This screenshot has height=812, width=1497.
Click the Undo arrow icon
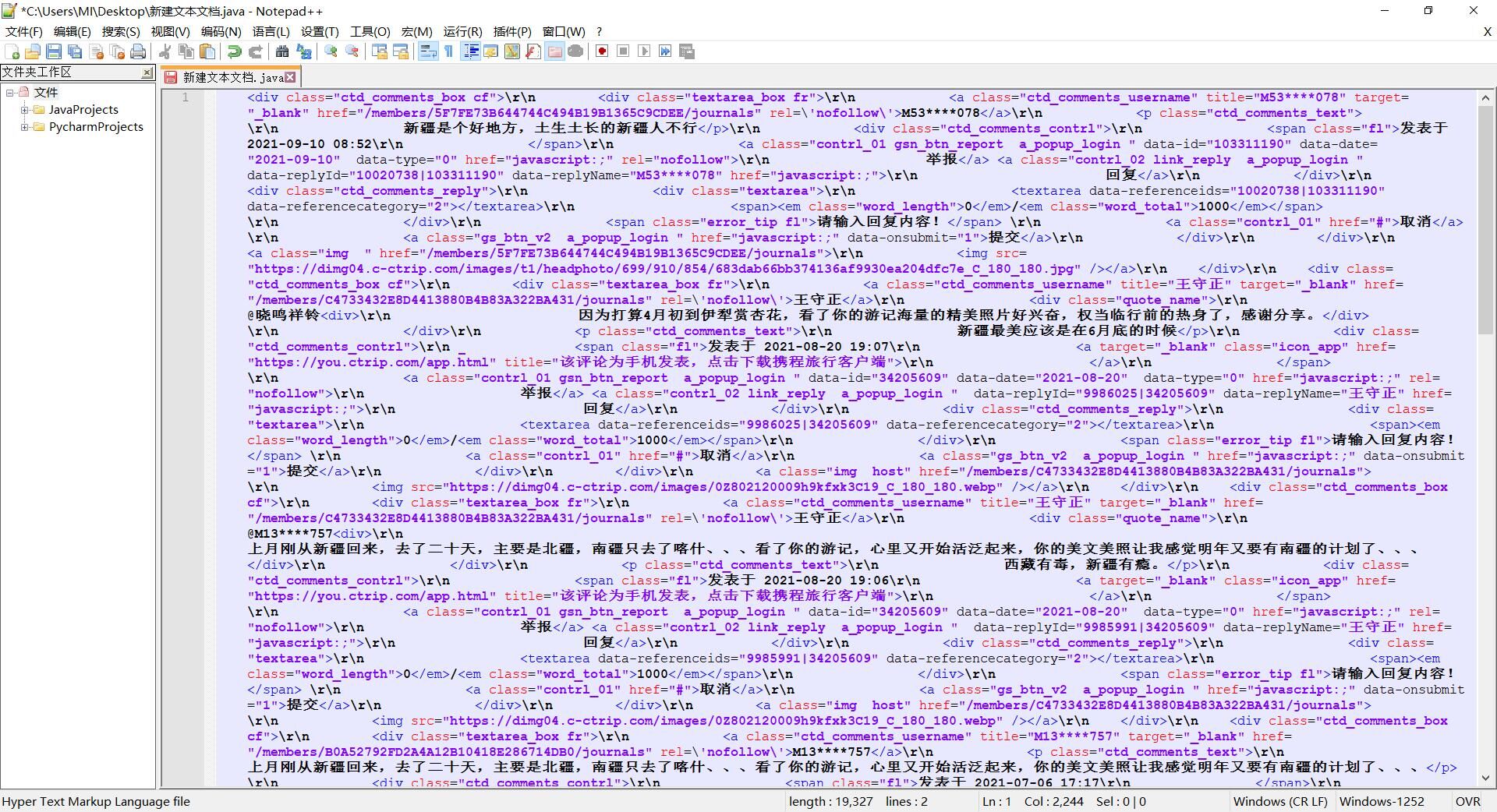click(x=234, y=51)
